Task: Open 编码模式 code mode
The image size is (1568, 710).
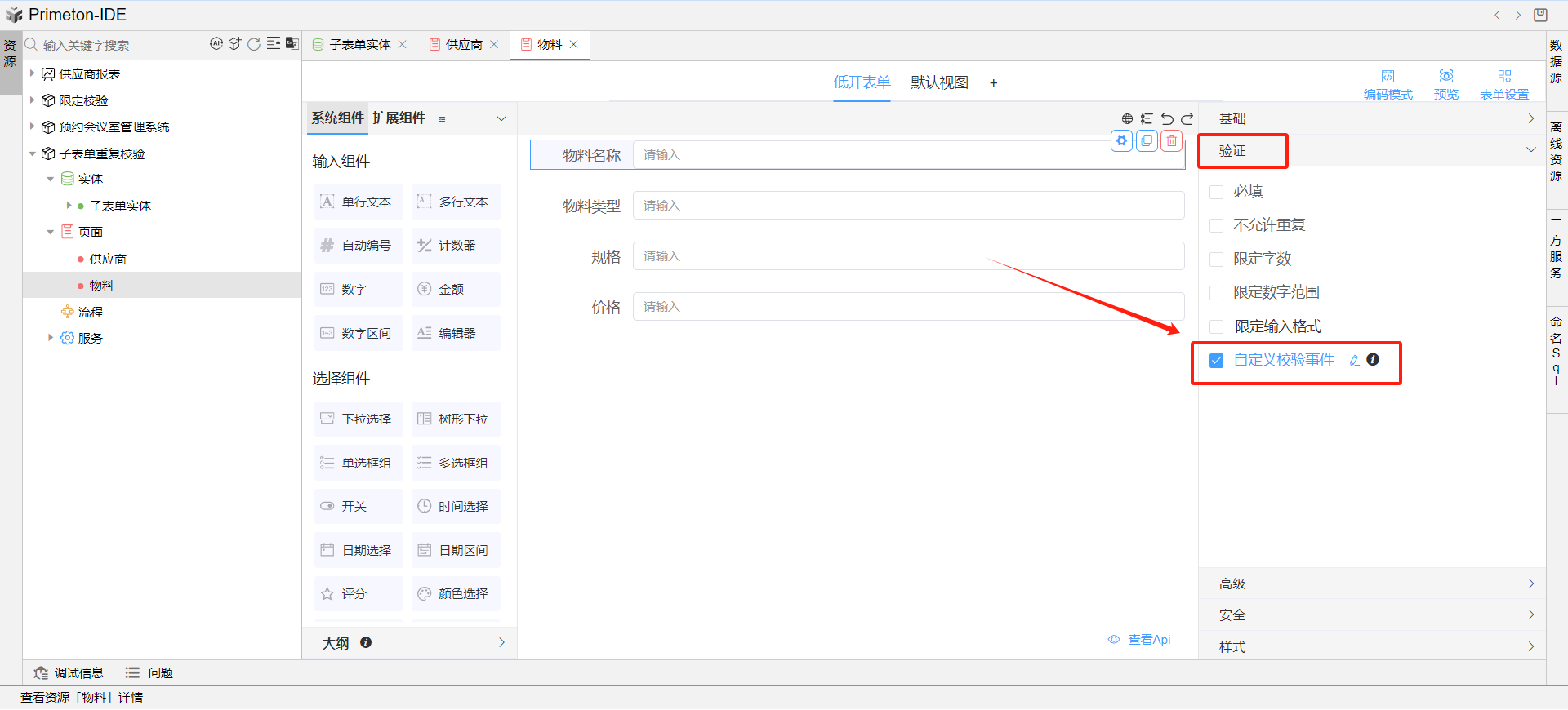Action: 1388,84
